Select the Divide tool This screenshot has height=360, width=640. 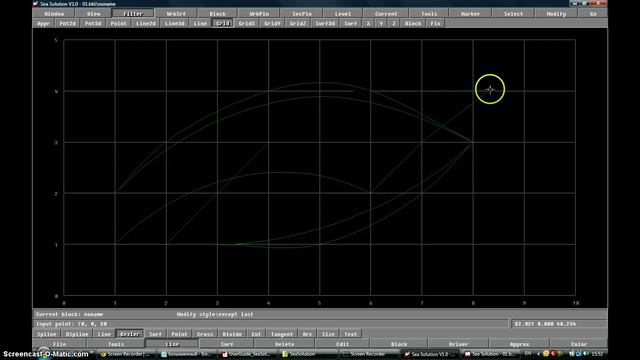pyautogui.click(x=232, y=334)
